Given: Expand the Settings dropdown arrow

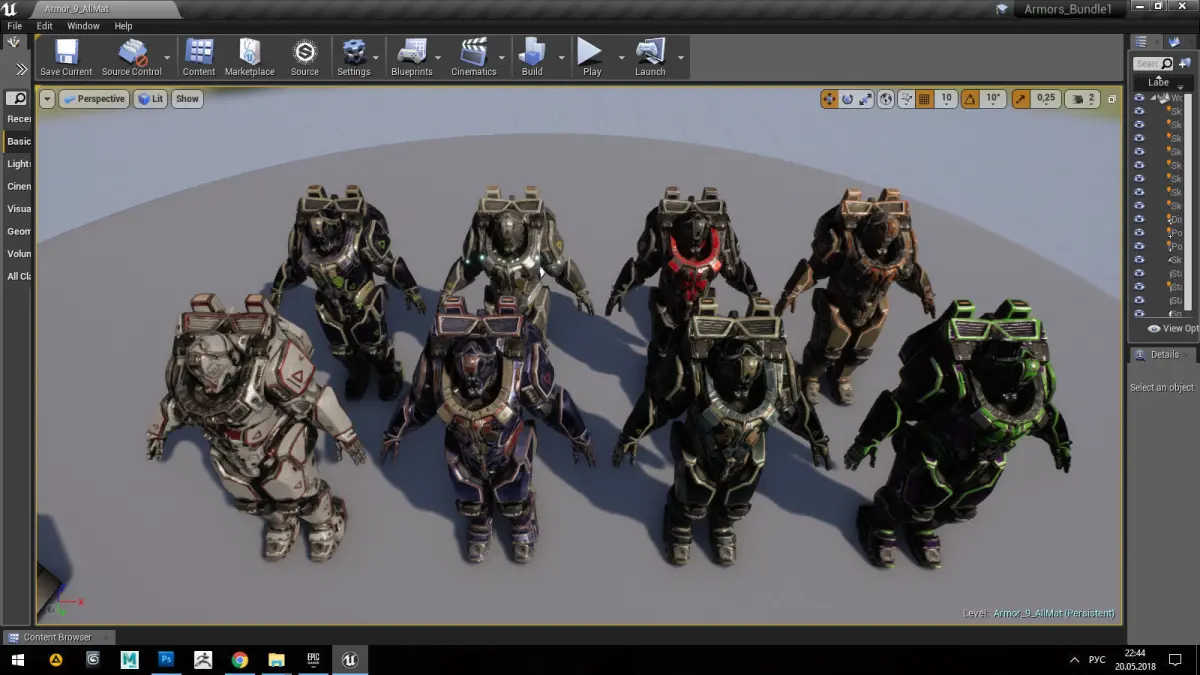Looking at the screenshot, I should coord(376,58).
